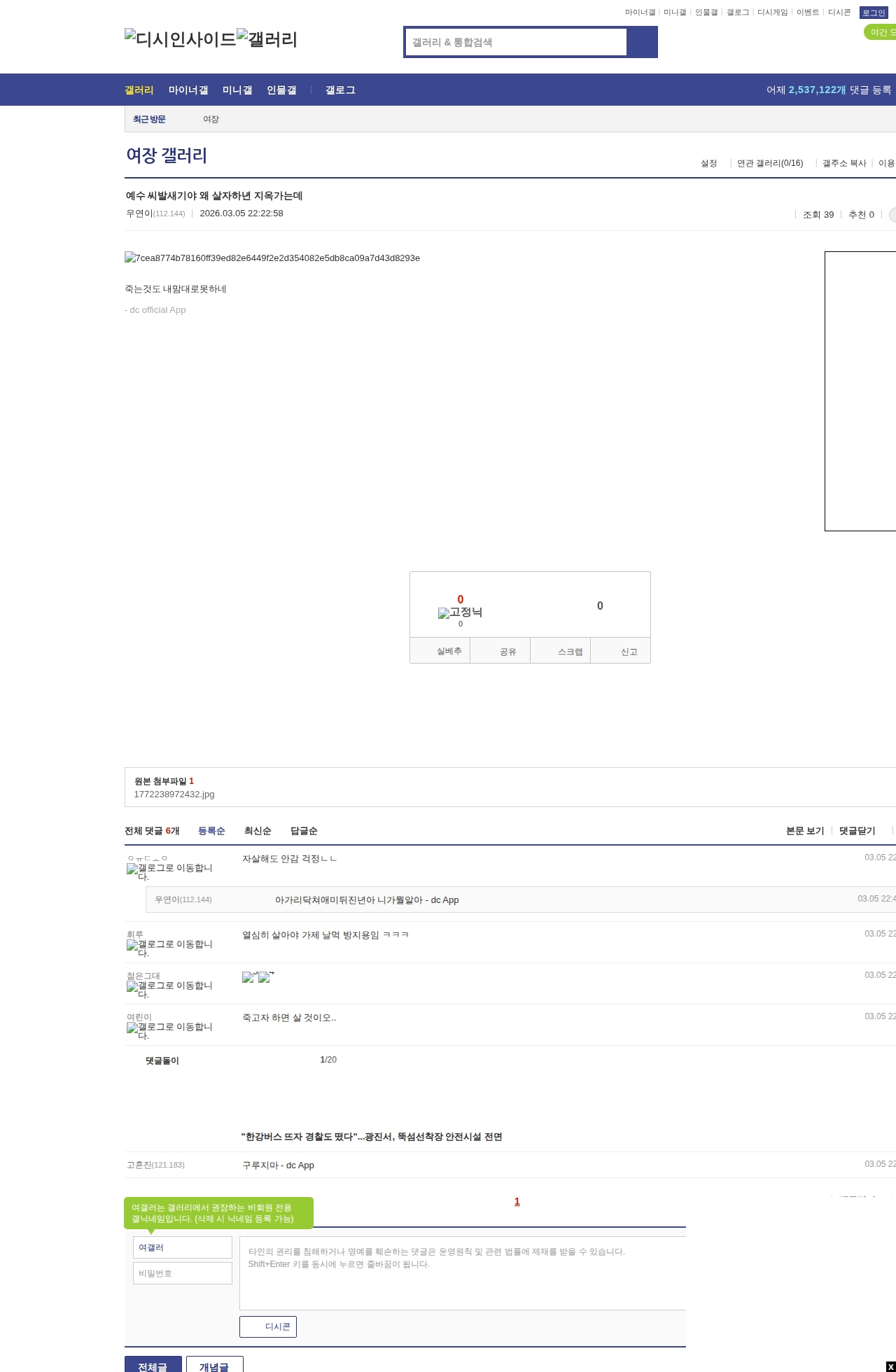
Task: Collapse comments with 댓글닫기
Action: tap(857, 831)
